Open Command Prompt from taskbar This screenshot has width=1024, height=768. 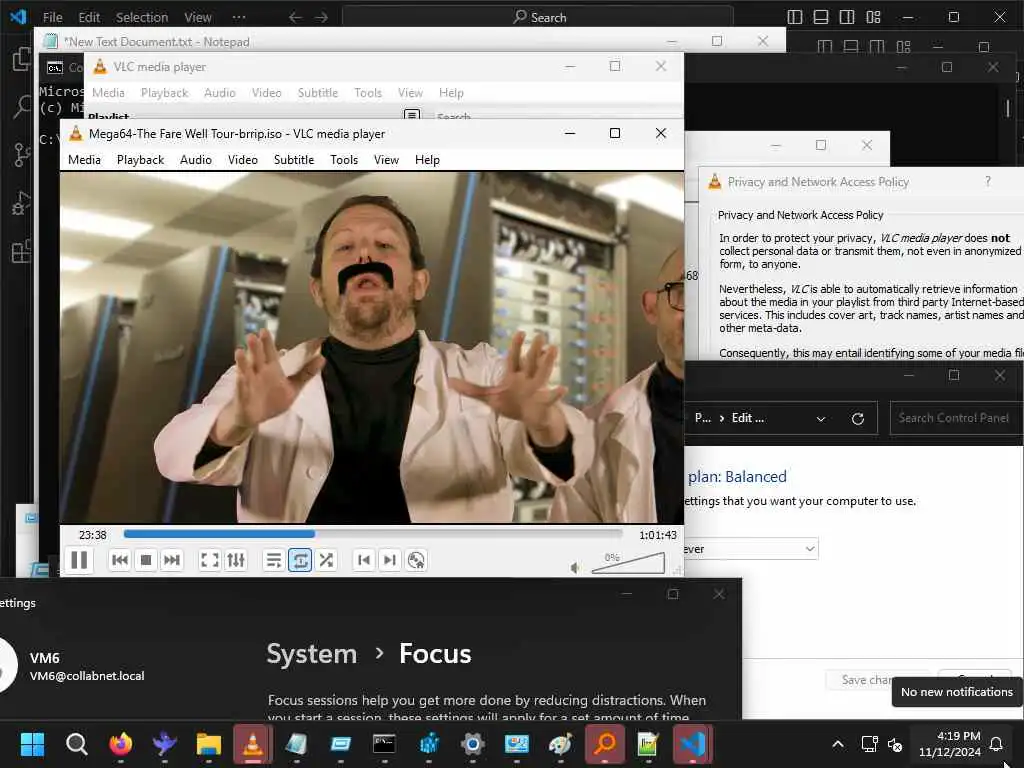384,744
